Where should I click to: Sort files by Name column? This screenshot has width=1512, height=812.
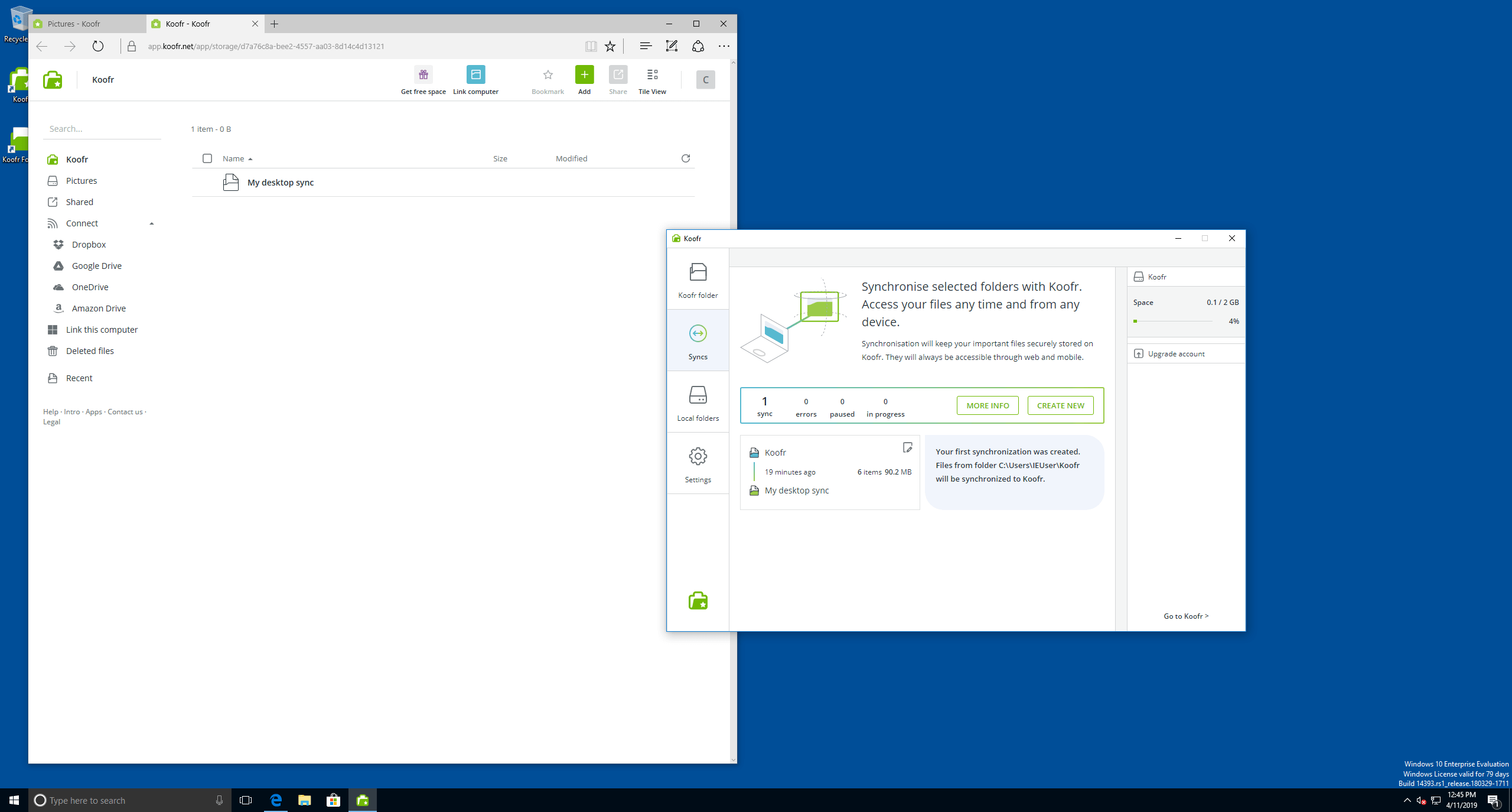coord(233,158)
